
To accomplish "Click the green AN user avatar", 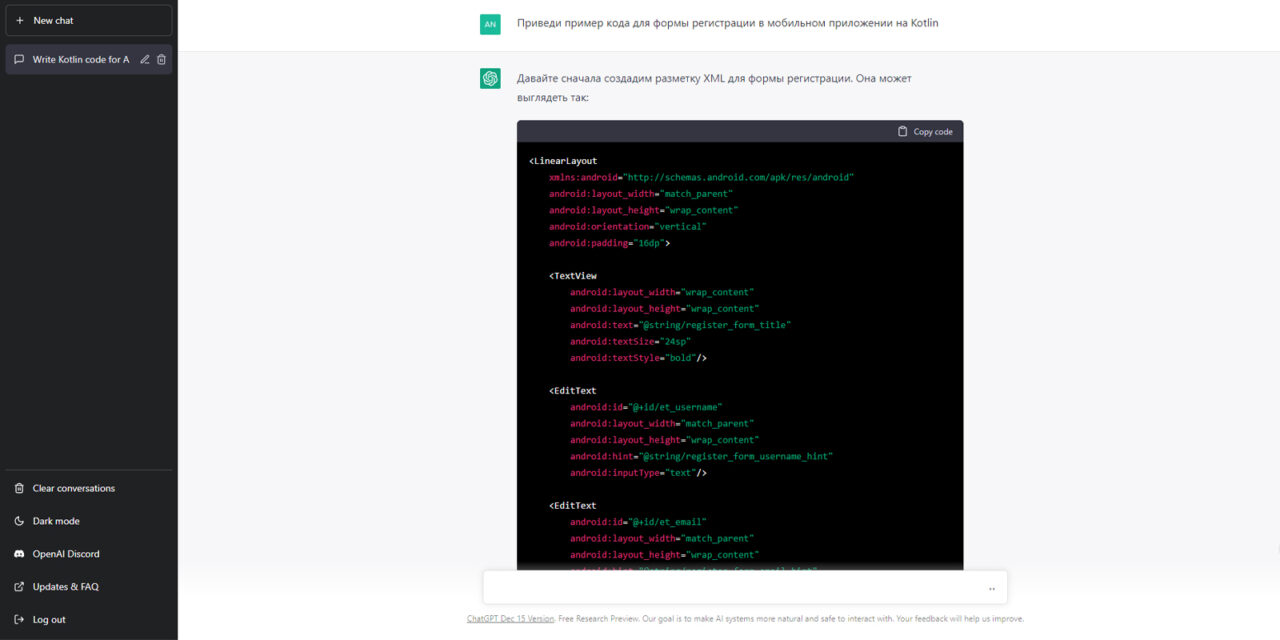I will (490, 24).
